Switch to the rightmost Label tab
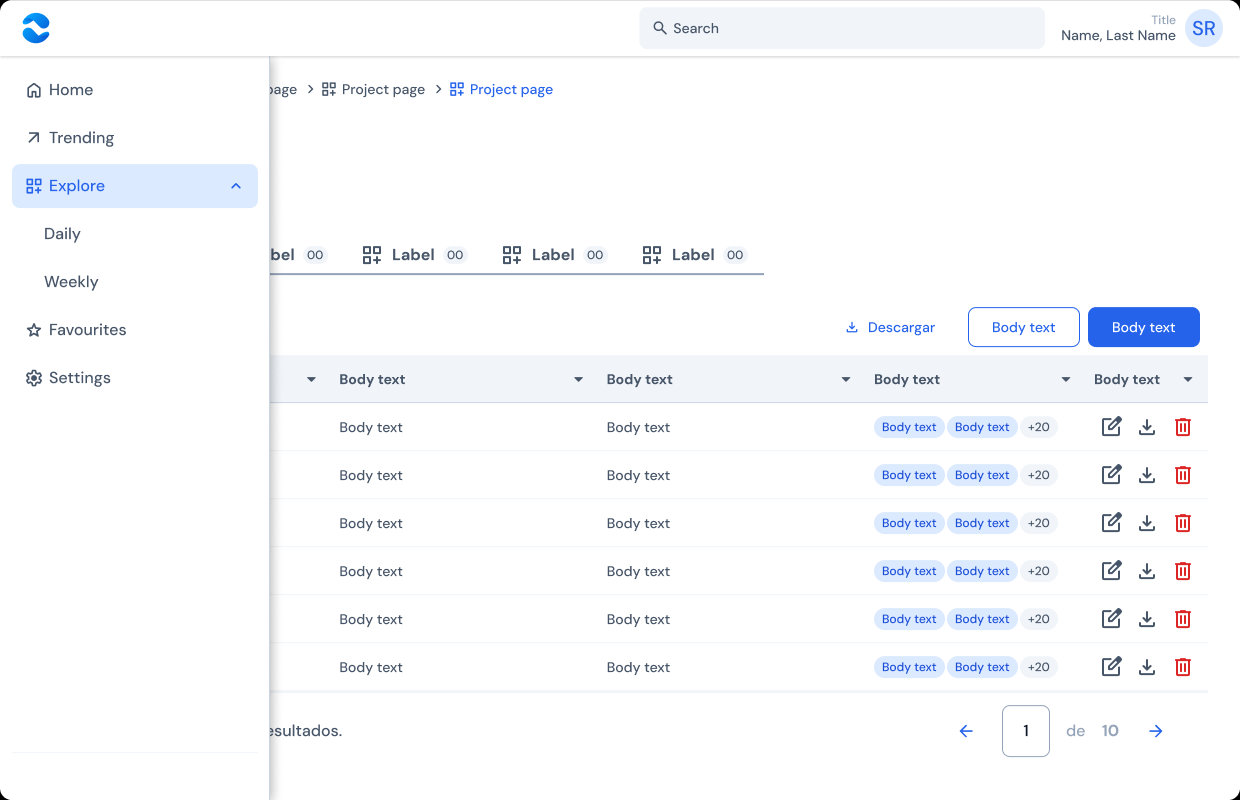1240x800 pixels. pyautogui.click(x=694, y=255)
